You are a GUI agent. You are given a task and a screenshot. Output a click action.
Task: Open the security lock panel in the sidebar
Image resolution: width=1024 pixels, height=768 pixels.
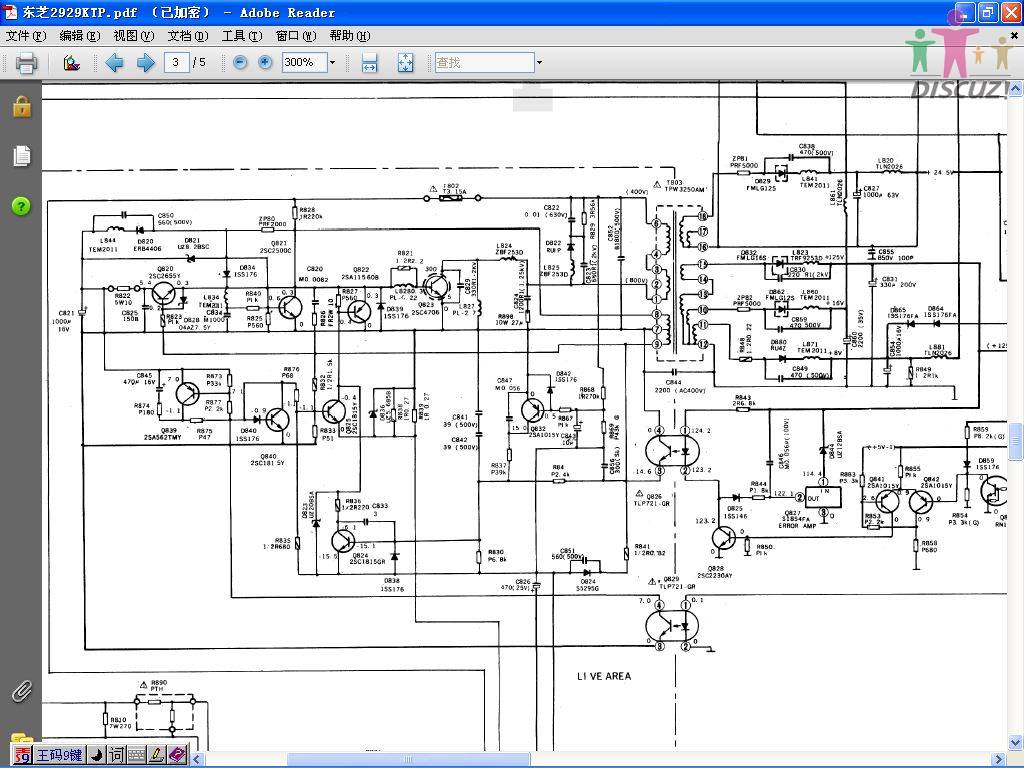22,106
